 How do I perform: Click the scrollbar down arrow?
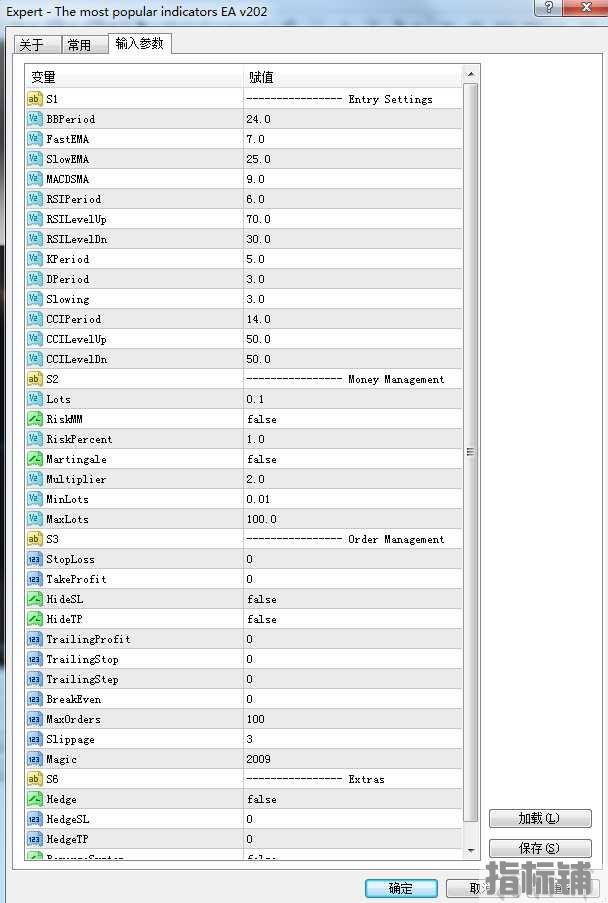coord(471,849)
